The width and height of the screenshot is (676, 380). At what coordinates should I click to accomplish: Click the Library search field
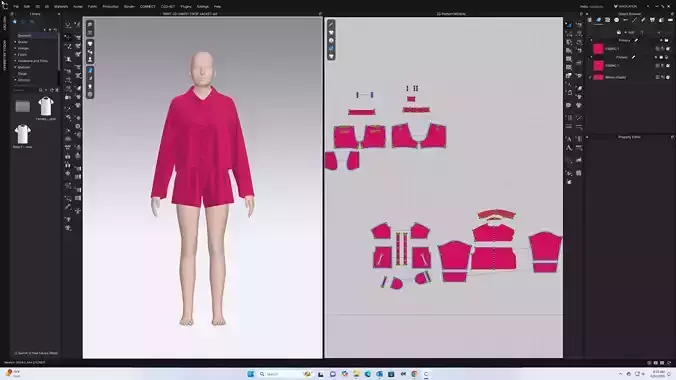(25, 90)
